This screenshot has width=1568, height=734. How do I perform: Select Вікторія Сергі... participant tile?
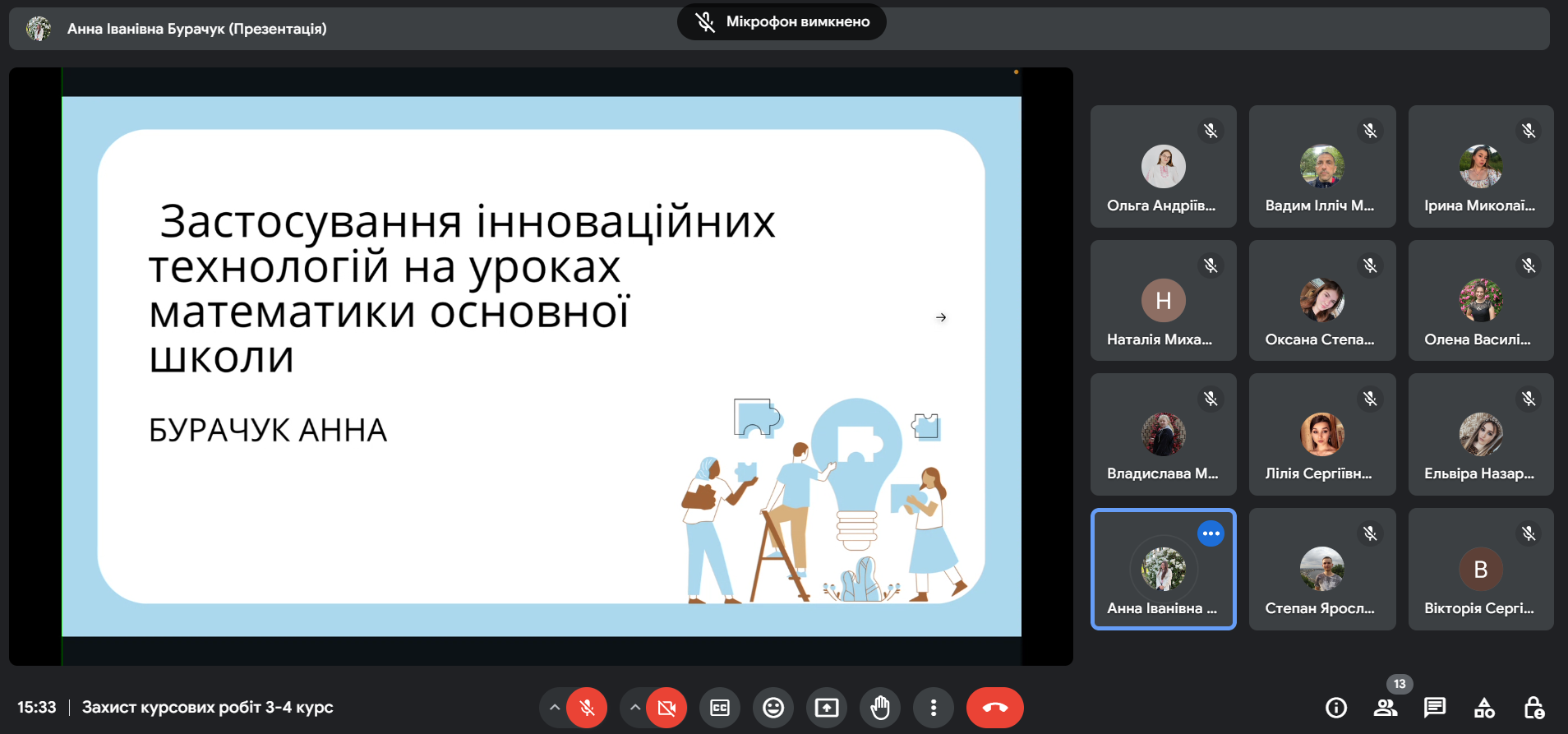point(1481,569)
